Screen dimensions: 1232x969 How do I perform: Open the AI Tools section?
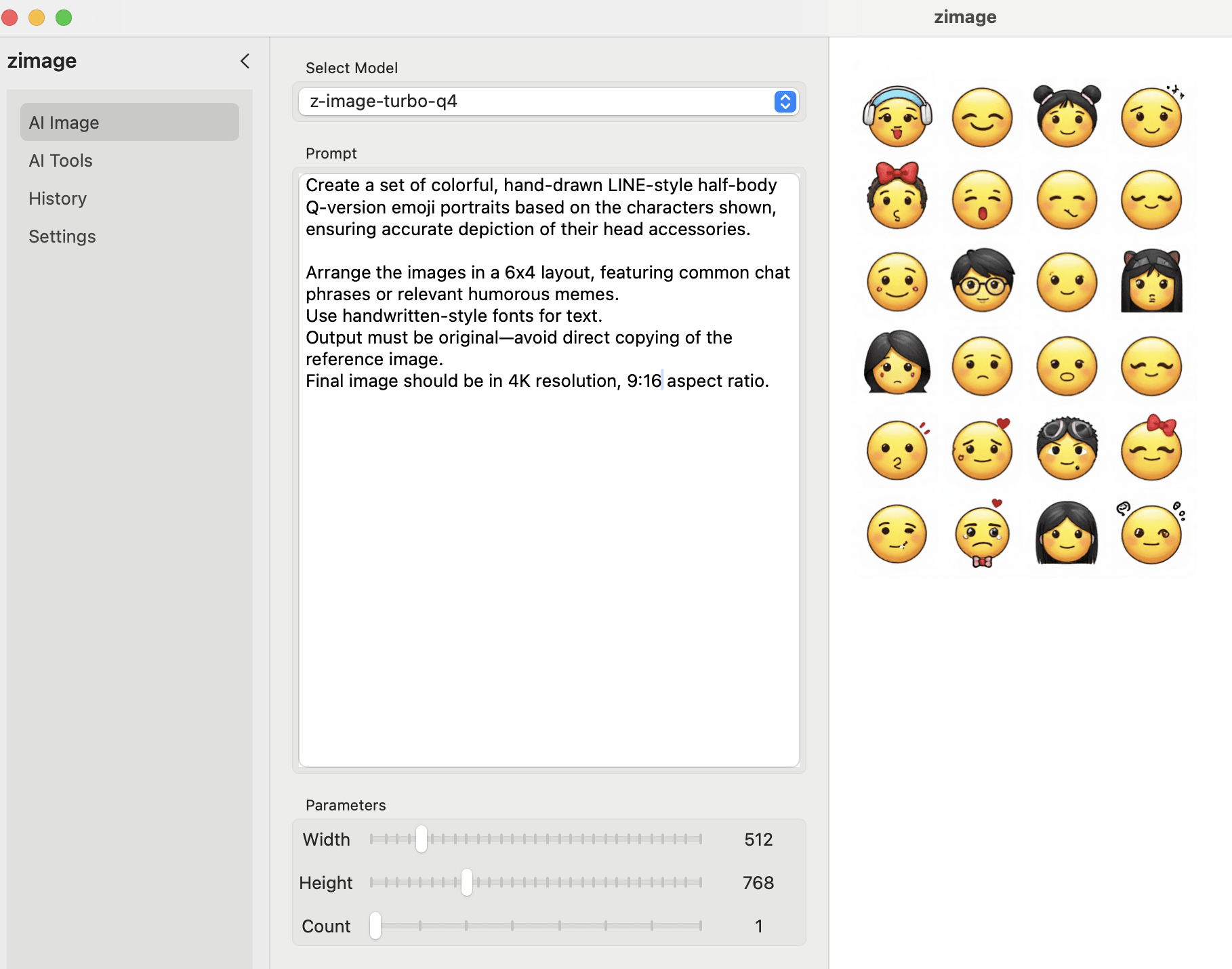[x=61, y=161]
